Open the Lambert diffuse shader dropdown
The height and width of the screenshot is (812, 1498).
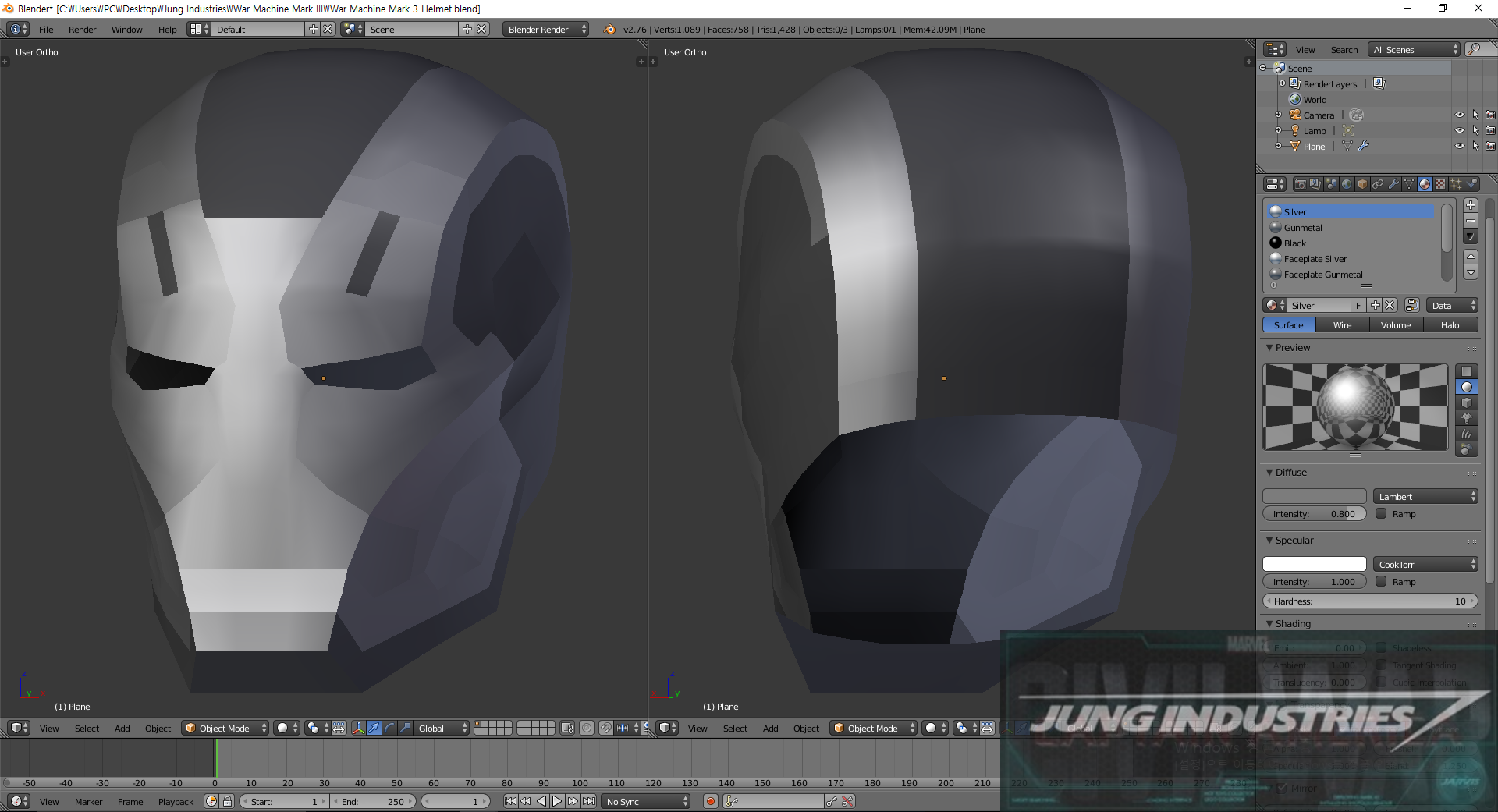(x=1426, y=496)
